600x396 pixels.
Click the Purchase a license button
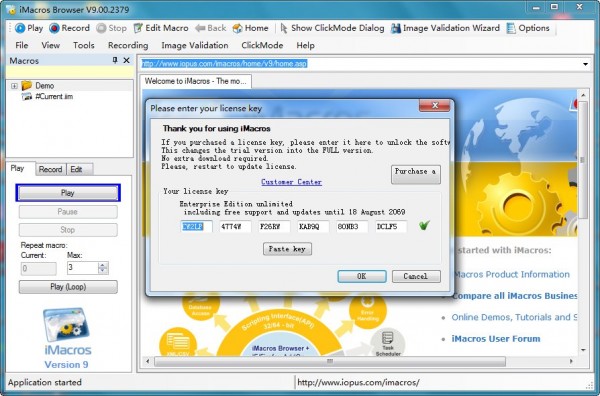(416, 174)
